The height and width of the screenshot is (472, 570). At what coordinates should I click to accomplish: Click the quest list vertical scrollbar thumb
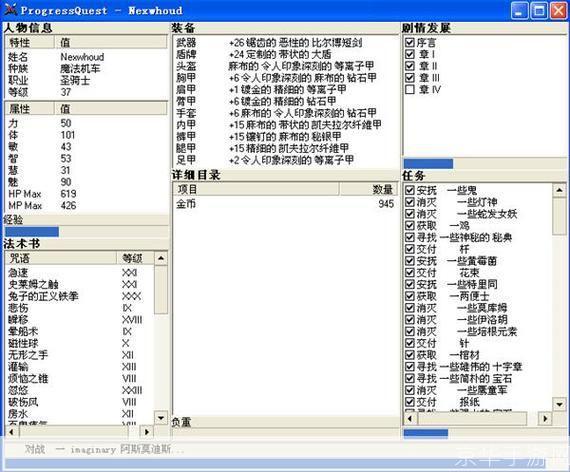(x=559, y=216)
